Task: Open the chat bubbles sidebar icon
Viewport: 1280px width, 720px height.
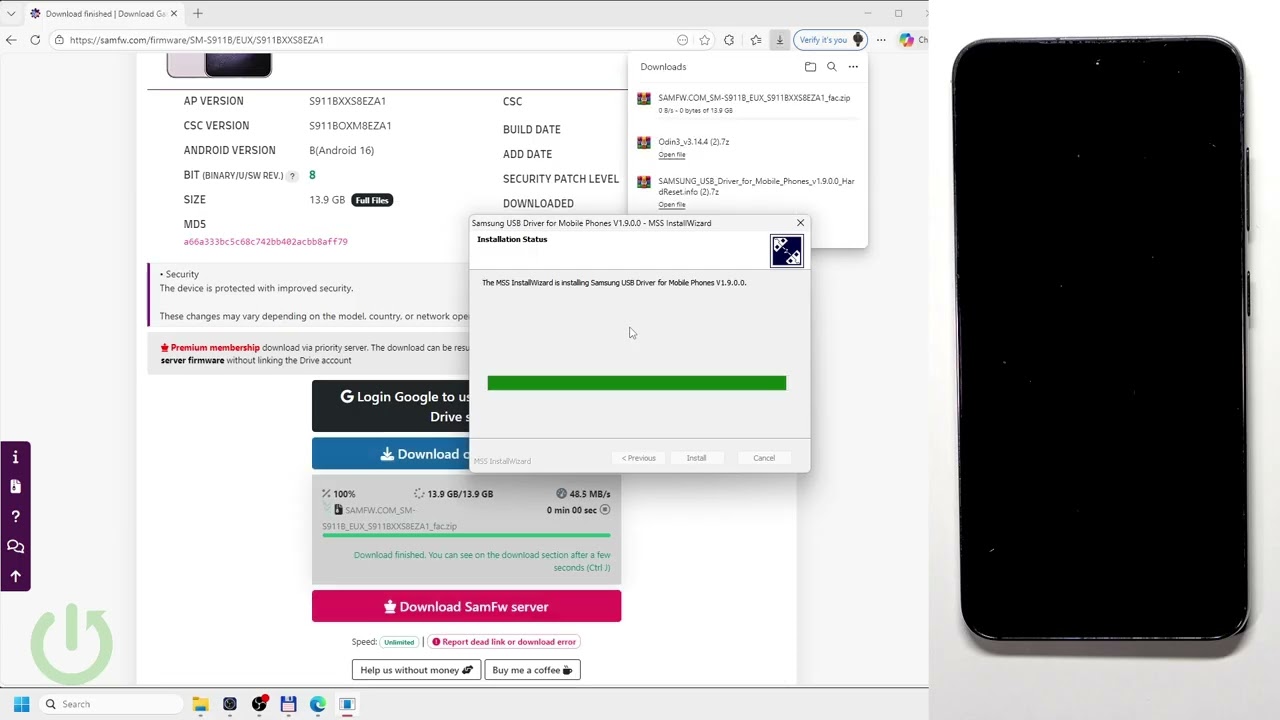Action: 15,547
